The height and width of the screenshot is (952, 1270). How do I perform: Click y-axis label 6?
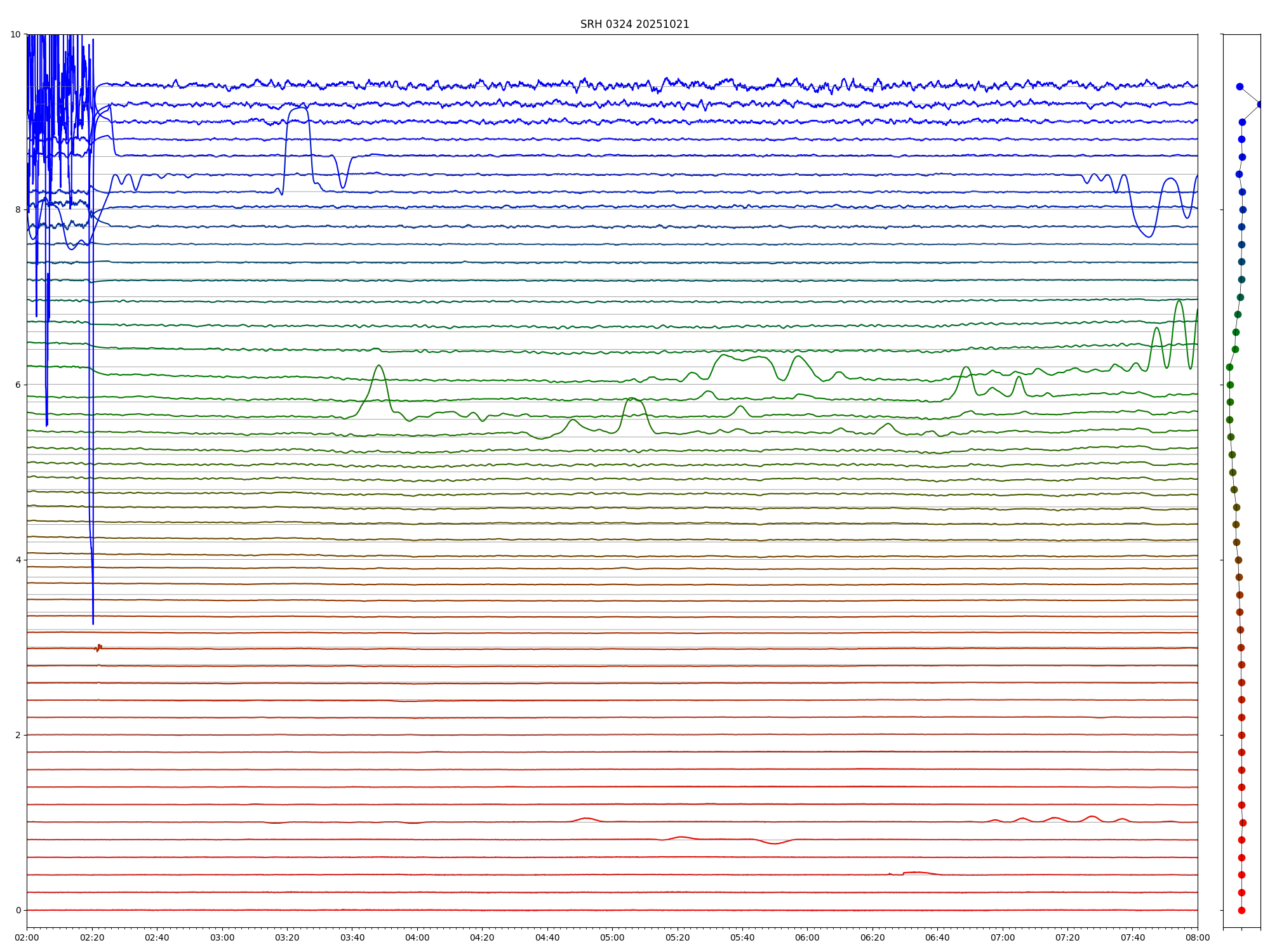click(18, 385)
